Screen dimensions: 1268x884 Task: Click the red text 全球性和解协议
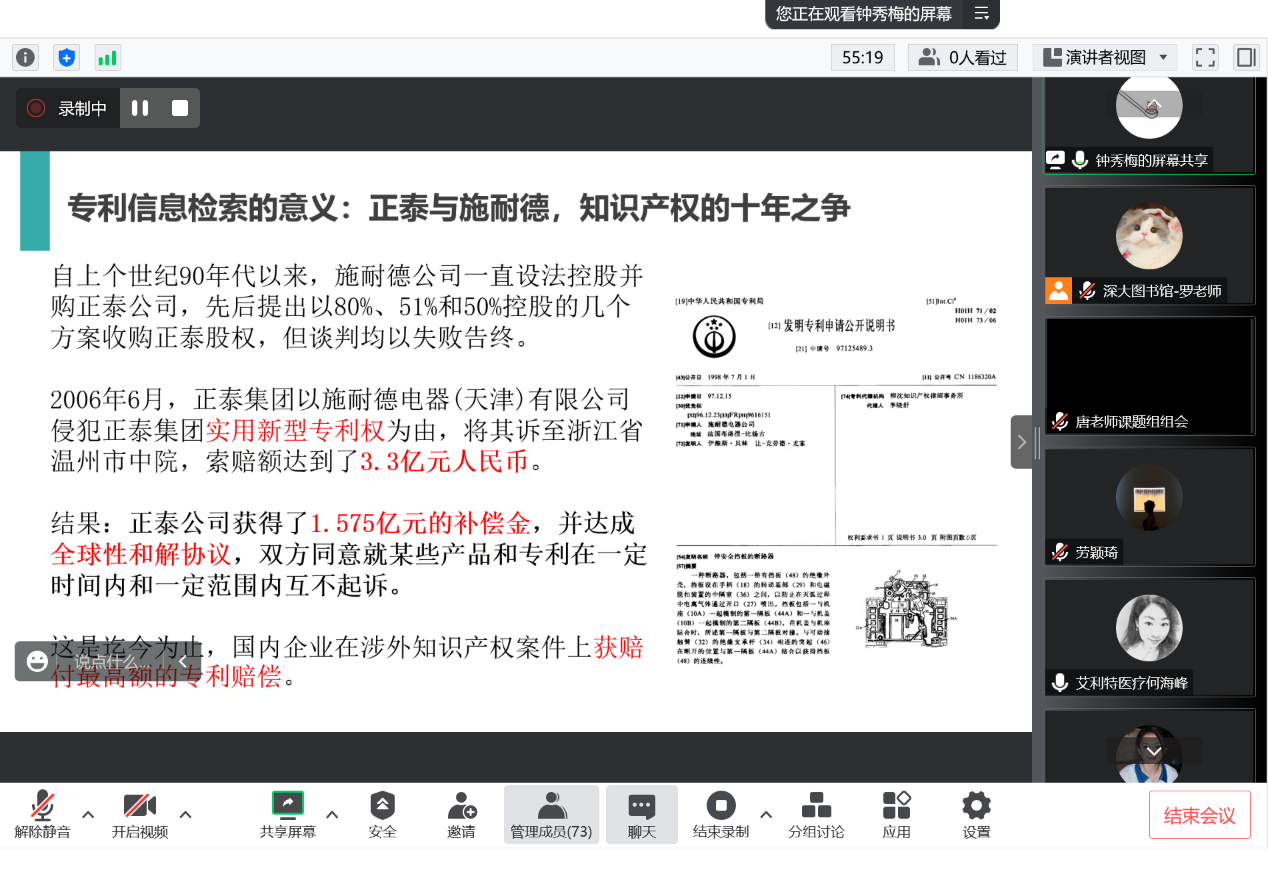[141, 554]
